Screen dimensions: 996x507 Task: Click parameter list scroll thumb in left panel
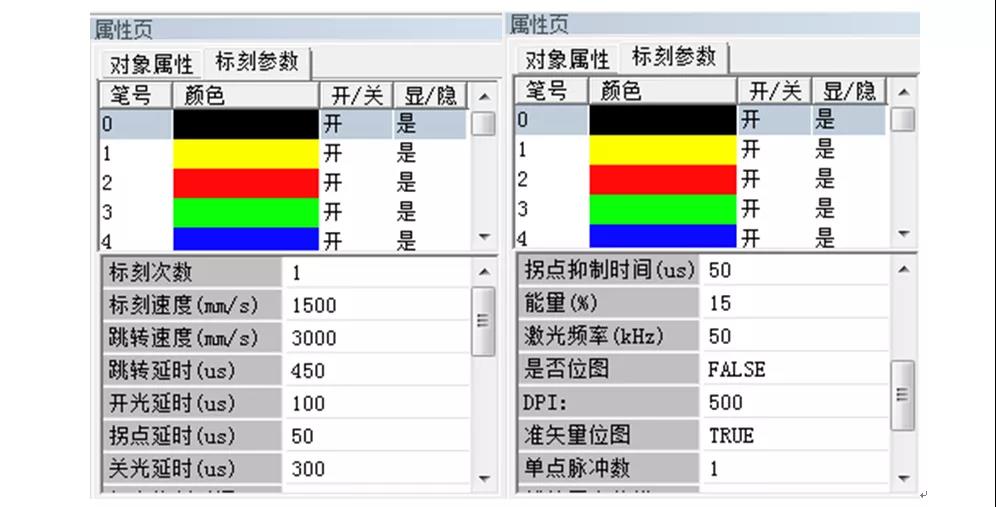[483, 321]
